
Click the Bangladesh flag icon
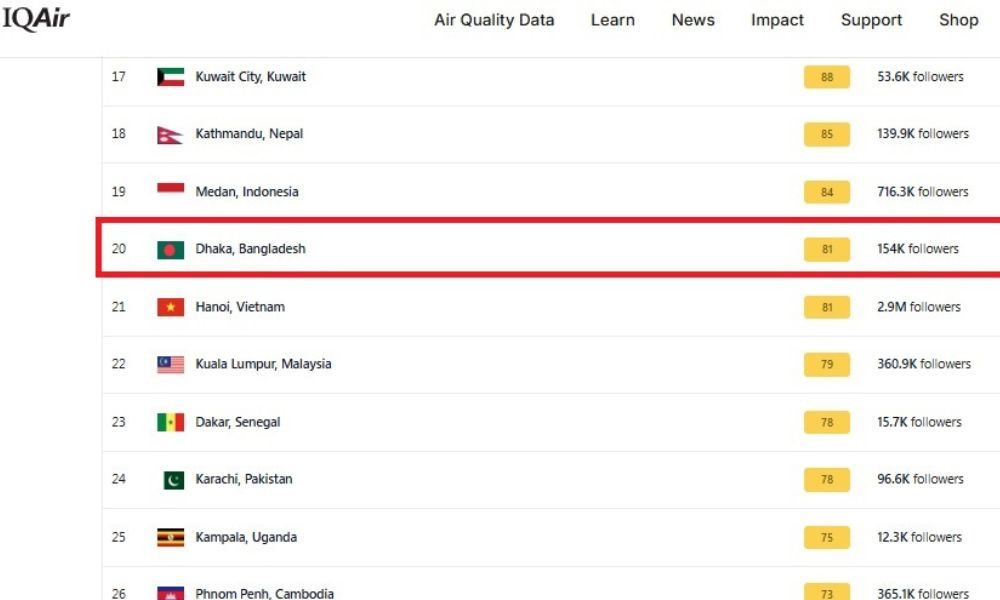click(x=170, y=249)
